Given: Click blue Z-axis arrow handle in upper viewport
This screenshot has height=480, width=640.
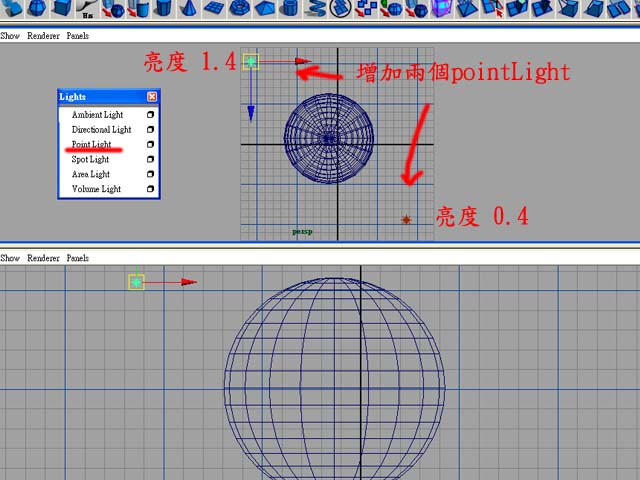Looking at the screenshot, I should pos(251,113).
